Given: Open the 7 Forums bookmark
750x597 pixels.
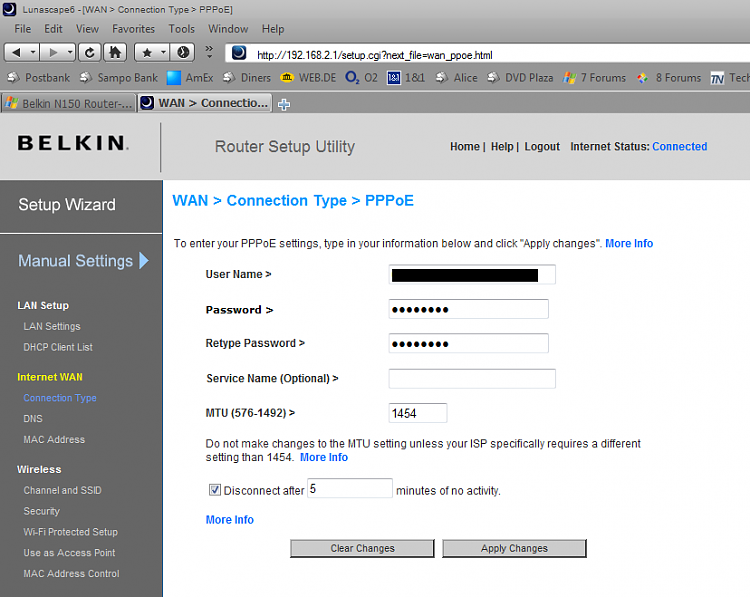Looking at the screenshot, I should pos(595,77).
